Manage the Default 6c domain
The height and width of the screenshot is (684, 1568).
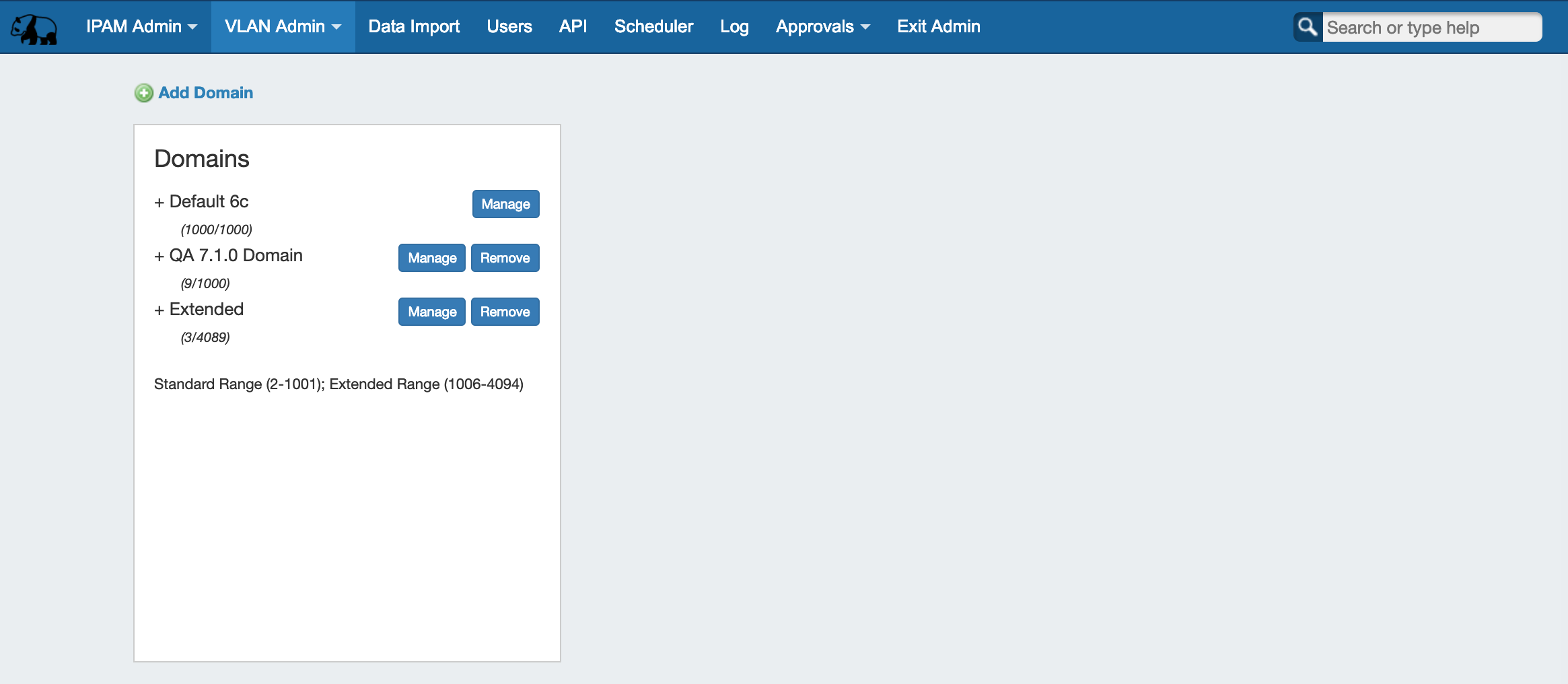pos(505,204)
